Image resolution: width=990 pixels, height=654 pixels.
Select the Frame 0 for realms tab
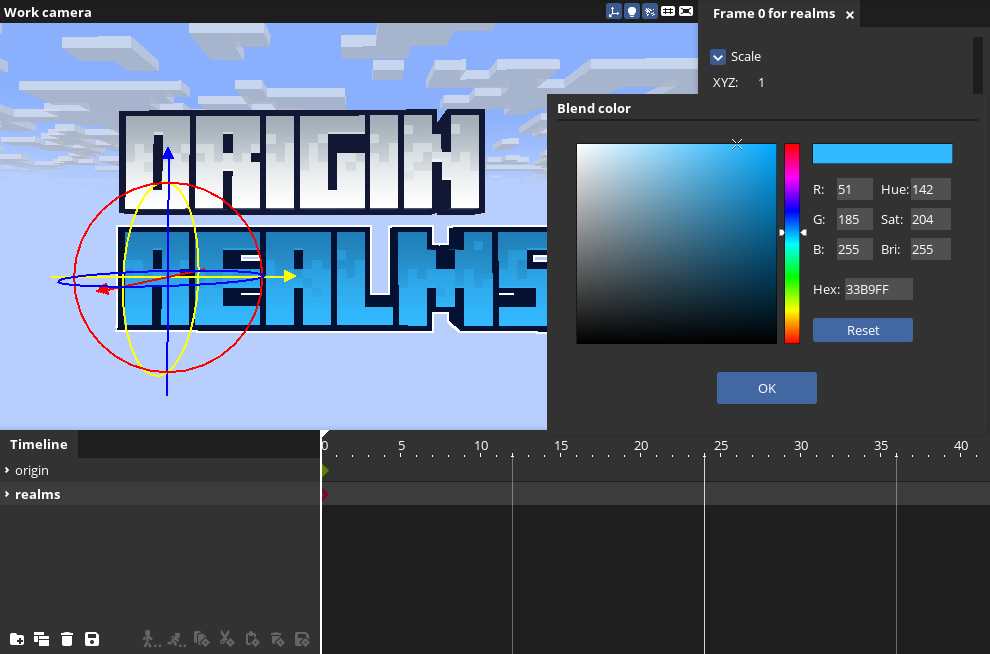click(773, 14)
